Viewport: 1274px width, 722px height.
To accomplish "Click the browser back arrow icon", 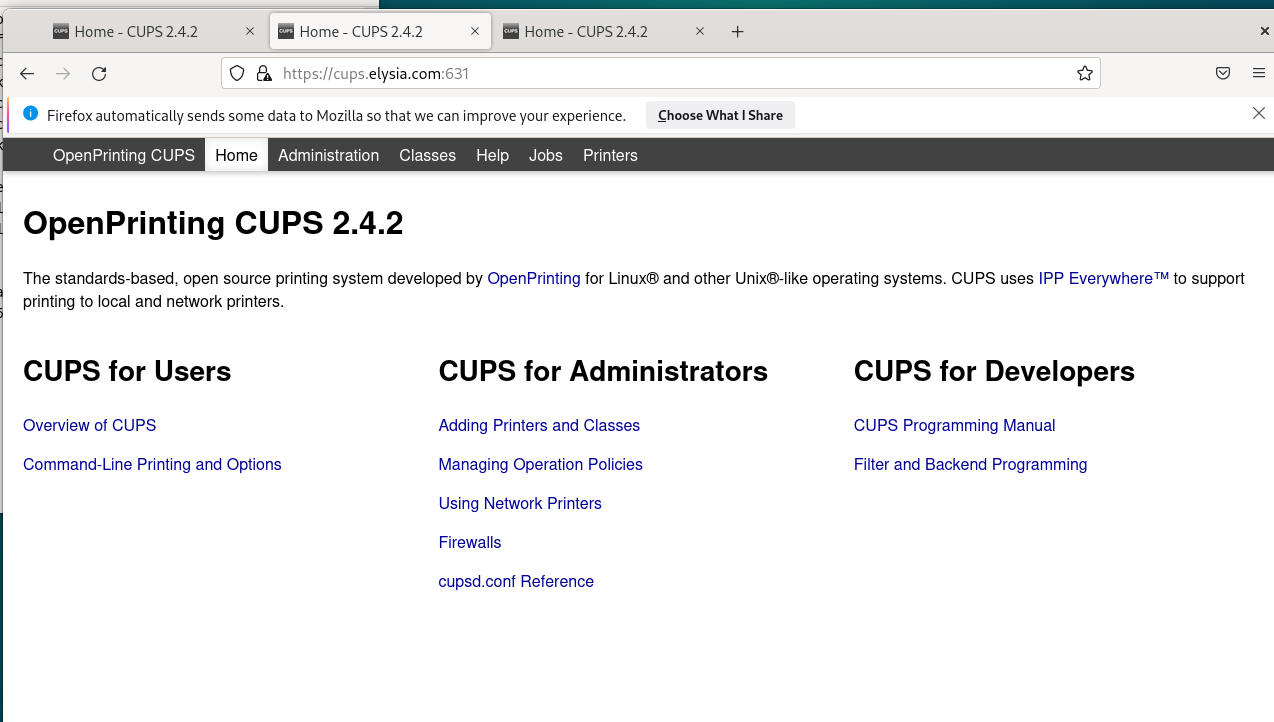I will coord(27,73).
